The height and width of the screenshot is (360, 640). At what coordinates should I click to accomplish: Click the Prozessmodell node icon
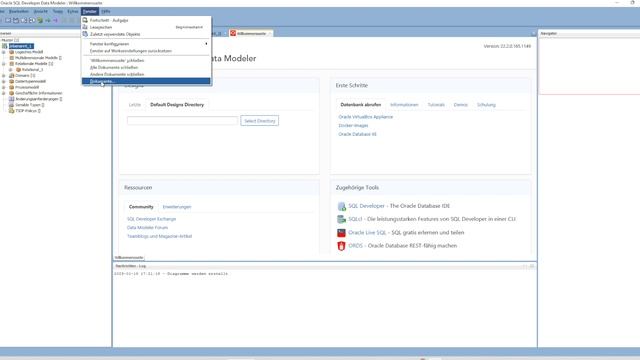point(11,87)
